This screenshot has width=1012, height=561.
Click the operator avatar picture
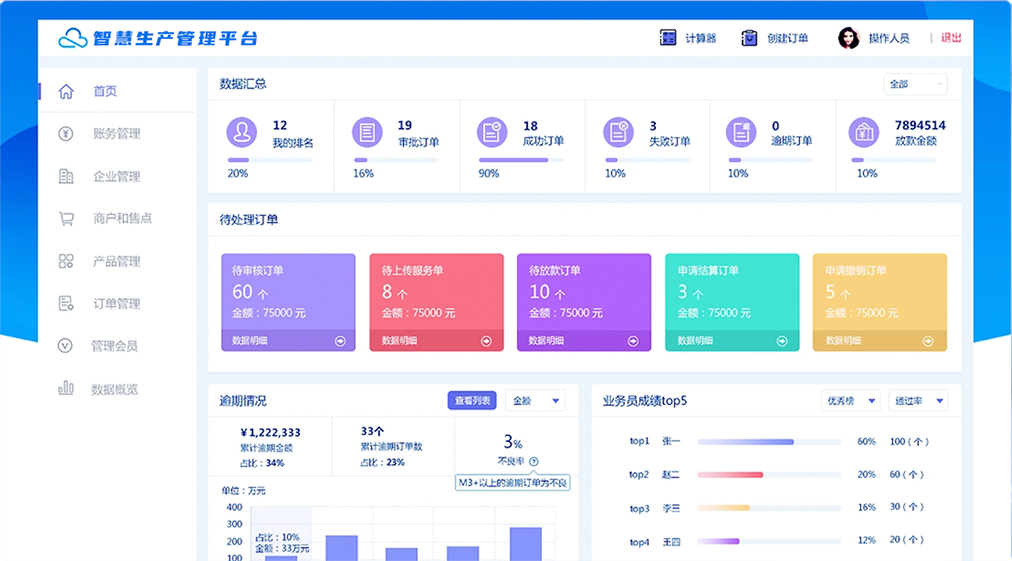848,38
